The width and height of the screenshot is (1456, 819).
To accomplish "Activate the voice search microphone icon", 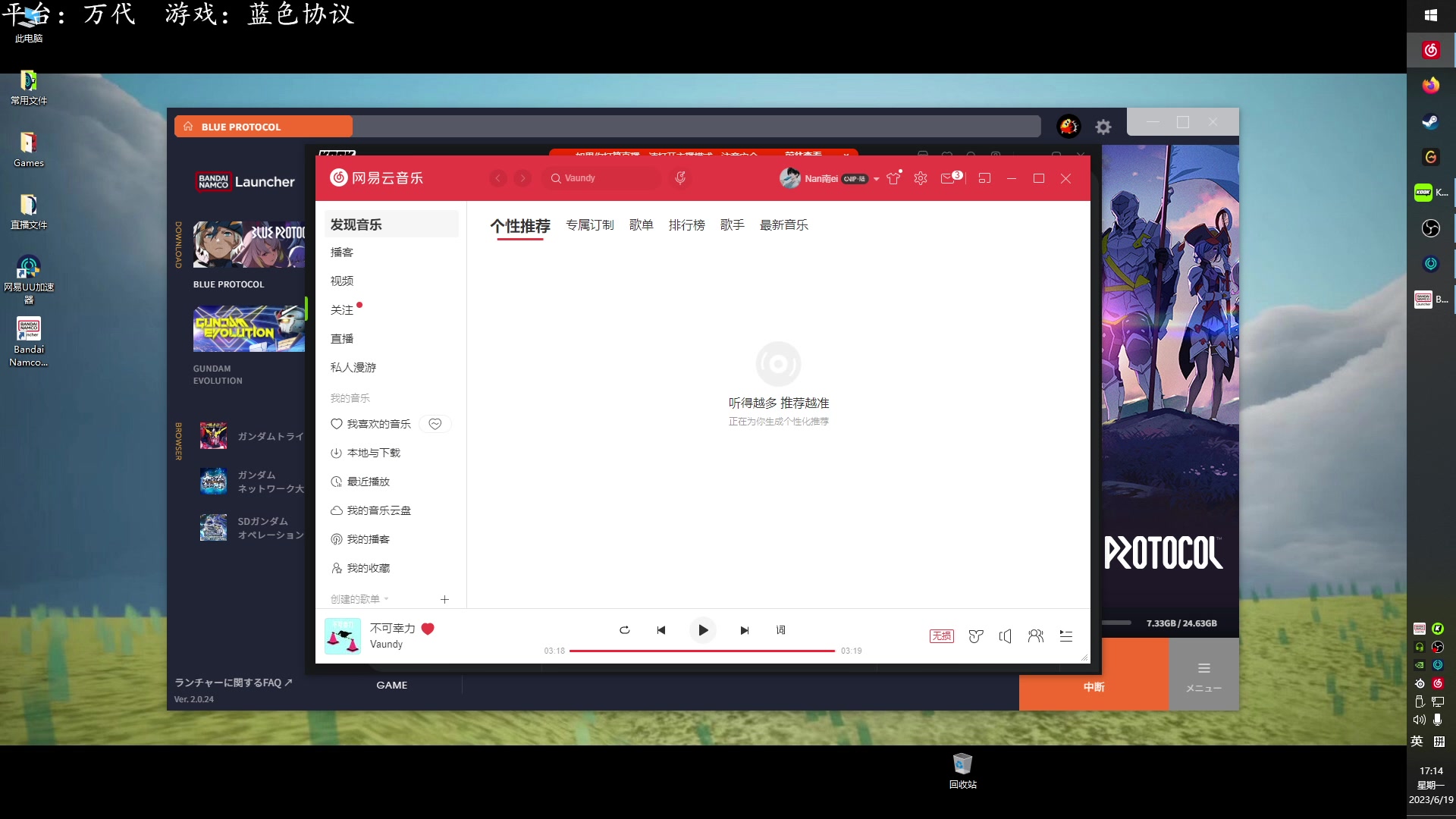I will tap(680, 178).
